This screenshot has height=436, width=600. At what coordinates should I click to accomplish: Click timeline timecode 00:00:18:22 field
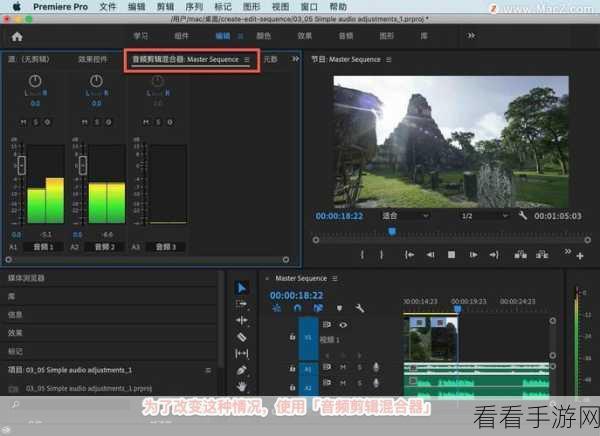(x=297, y=295)
